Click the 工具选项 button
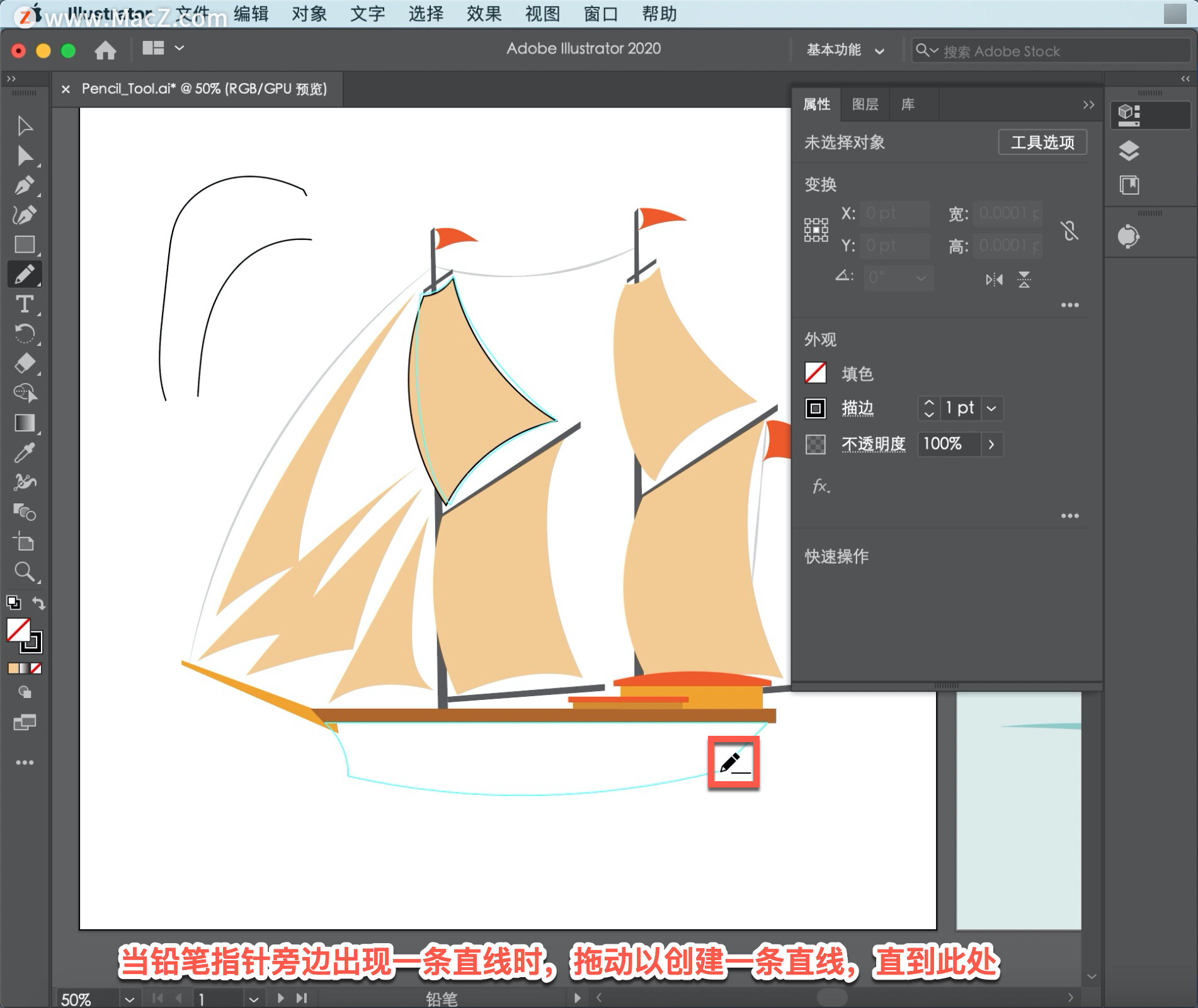Image resolution: width=1198 pixels, height=1008 pixels. 1042,142
